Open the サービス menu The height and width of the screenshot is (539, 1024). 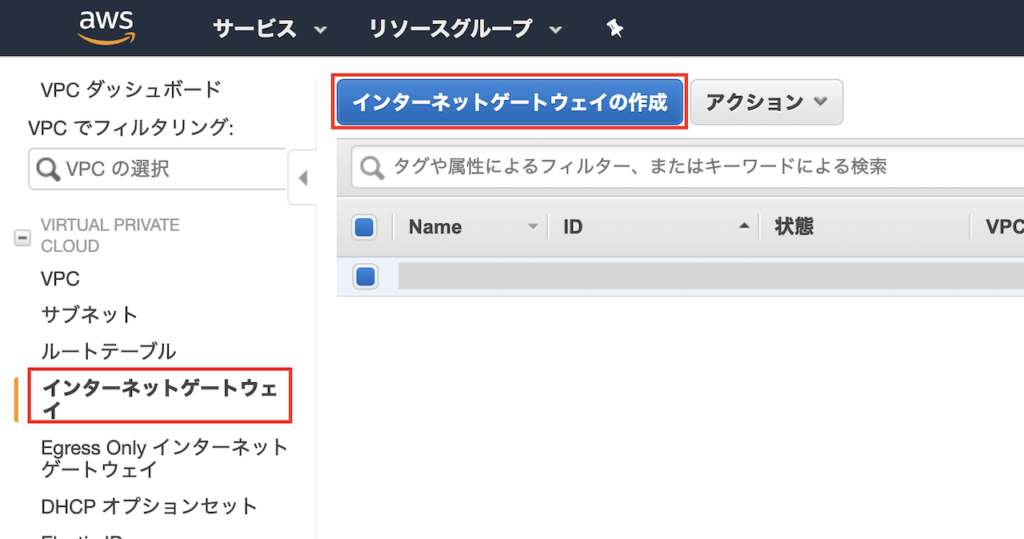(x=269, y=29)
